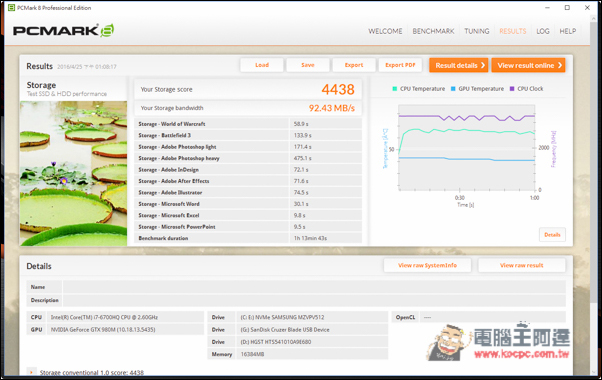Click the Export PDF button
The width and height of the screenshot is (602, 380).
click(400, 65)
